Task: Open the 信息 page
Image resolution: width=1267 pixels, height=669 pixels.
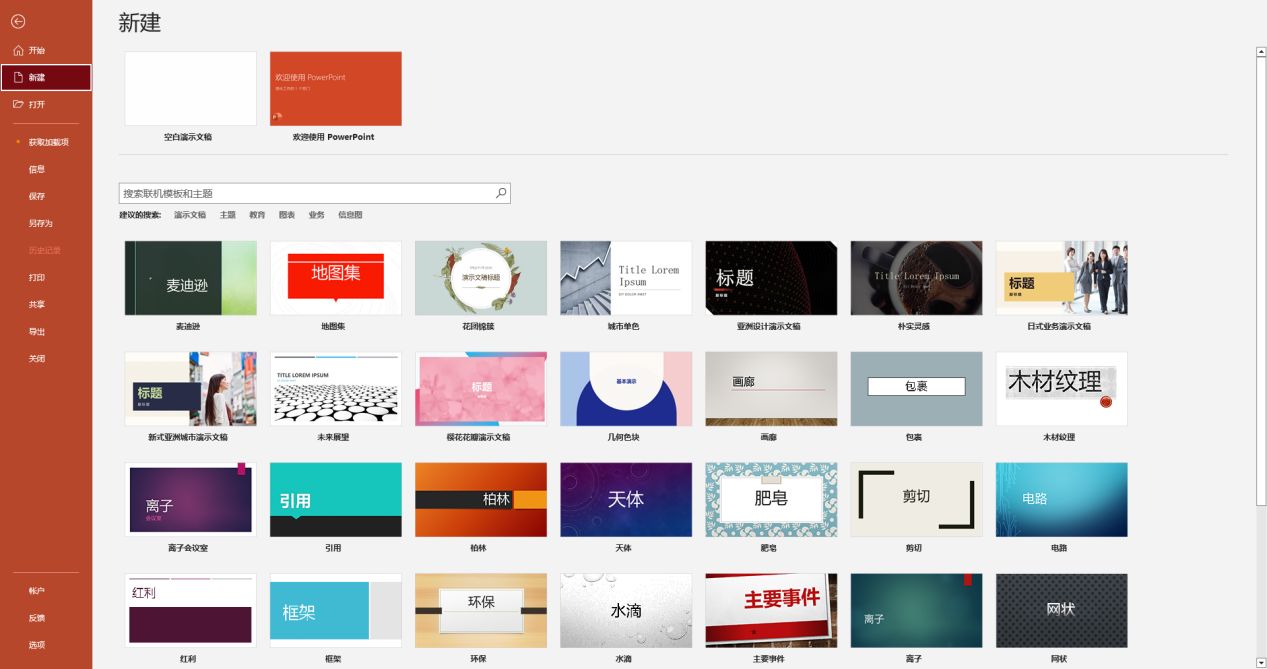Action: coord(46,169)
